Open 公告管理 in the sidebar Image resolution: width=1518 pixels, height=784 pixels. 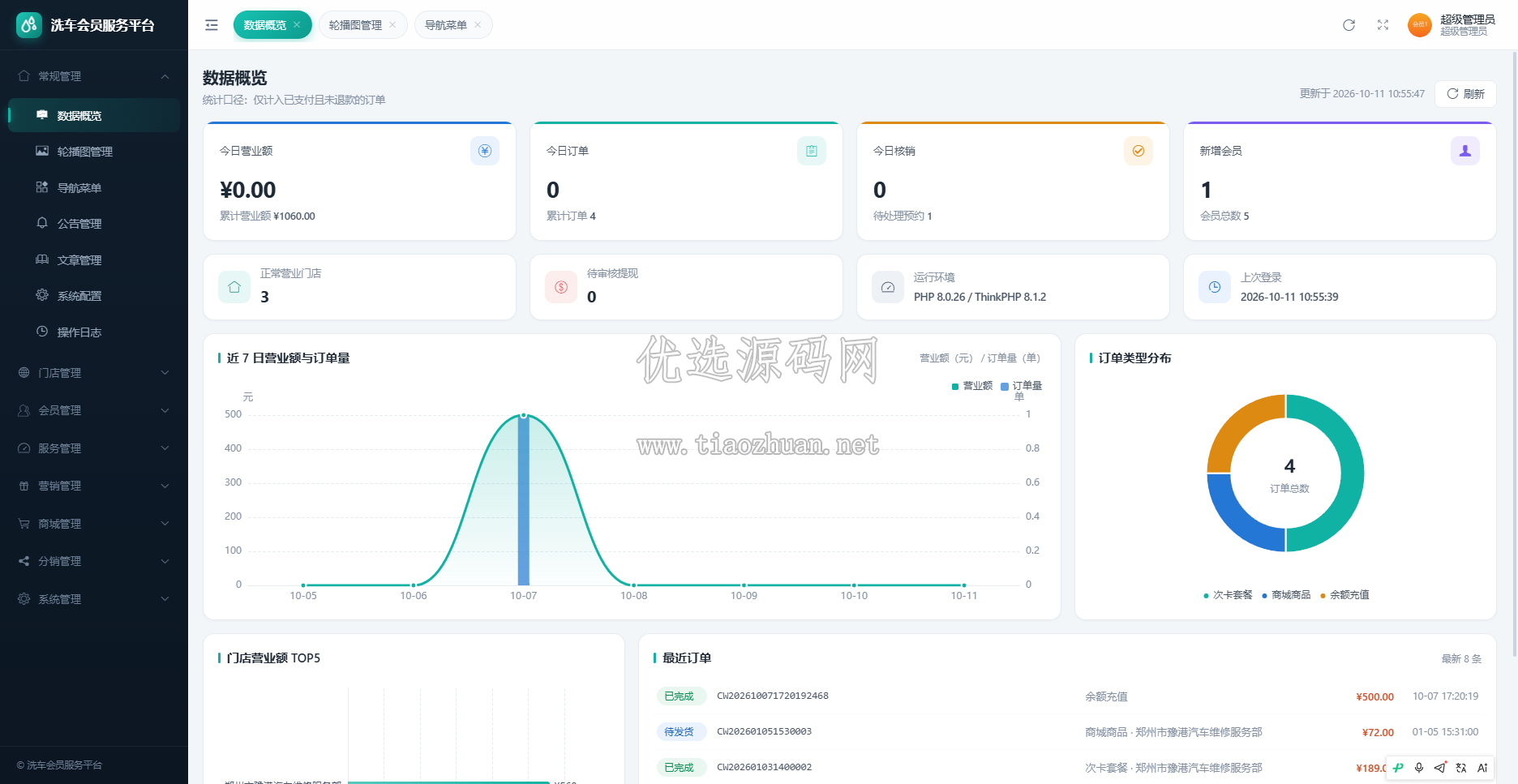click(x=94, y=224)
